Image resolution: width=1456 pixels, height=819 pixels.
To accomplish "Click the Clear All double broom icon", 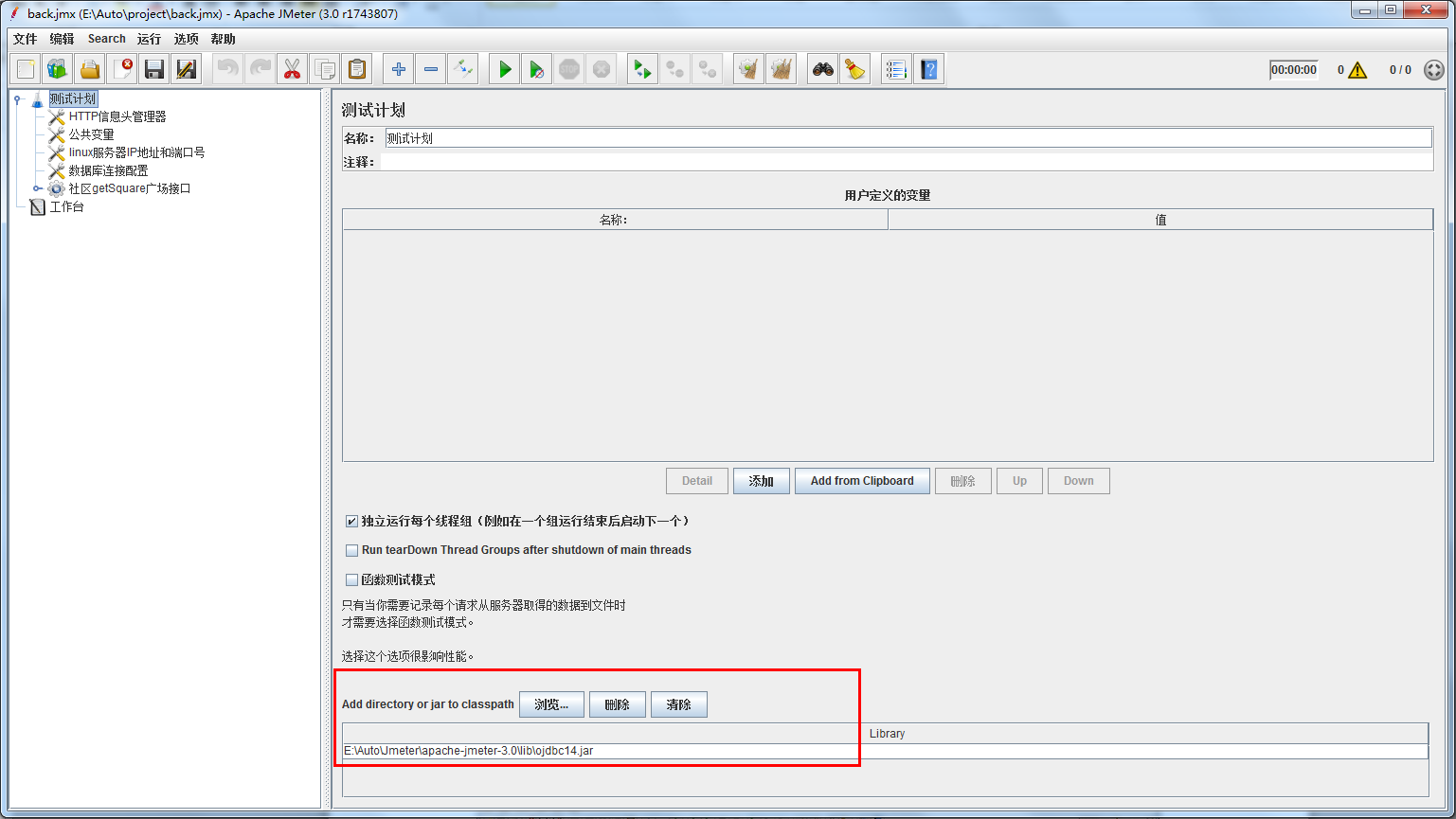I will (781, 69).
